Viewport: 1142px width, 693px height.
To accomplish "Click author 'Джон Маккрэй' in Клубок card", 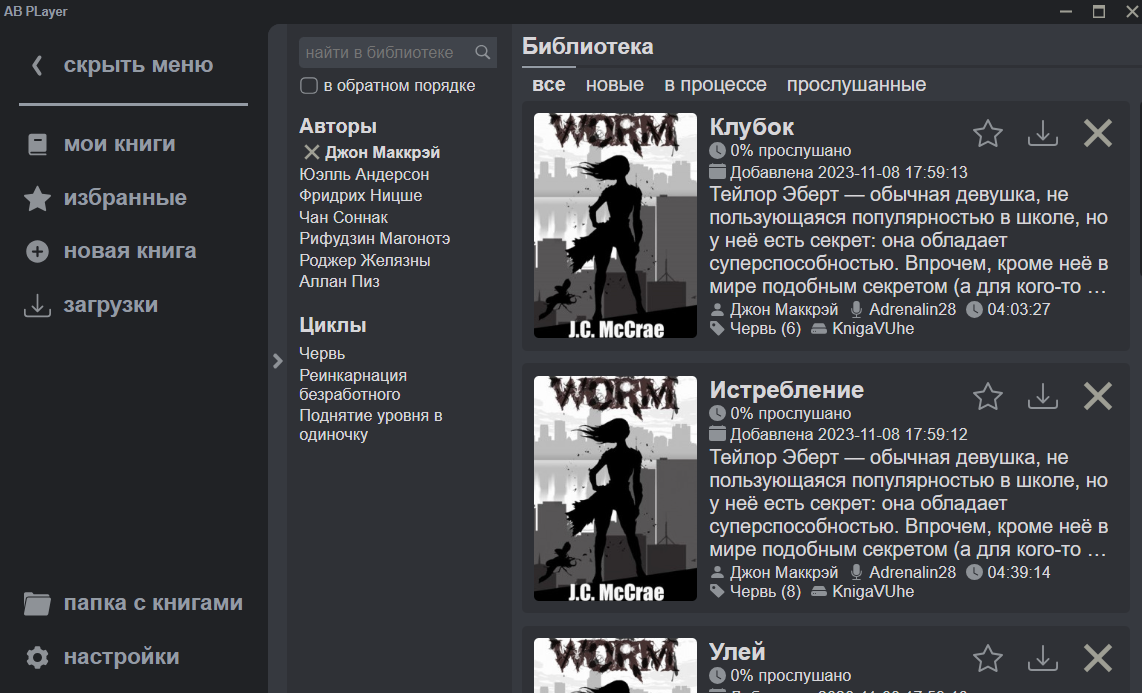I will pyautogui.click(x=784, y=309).
